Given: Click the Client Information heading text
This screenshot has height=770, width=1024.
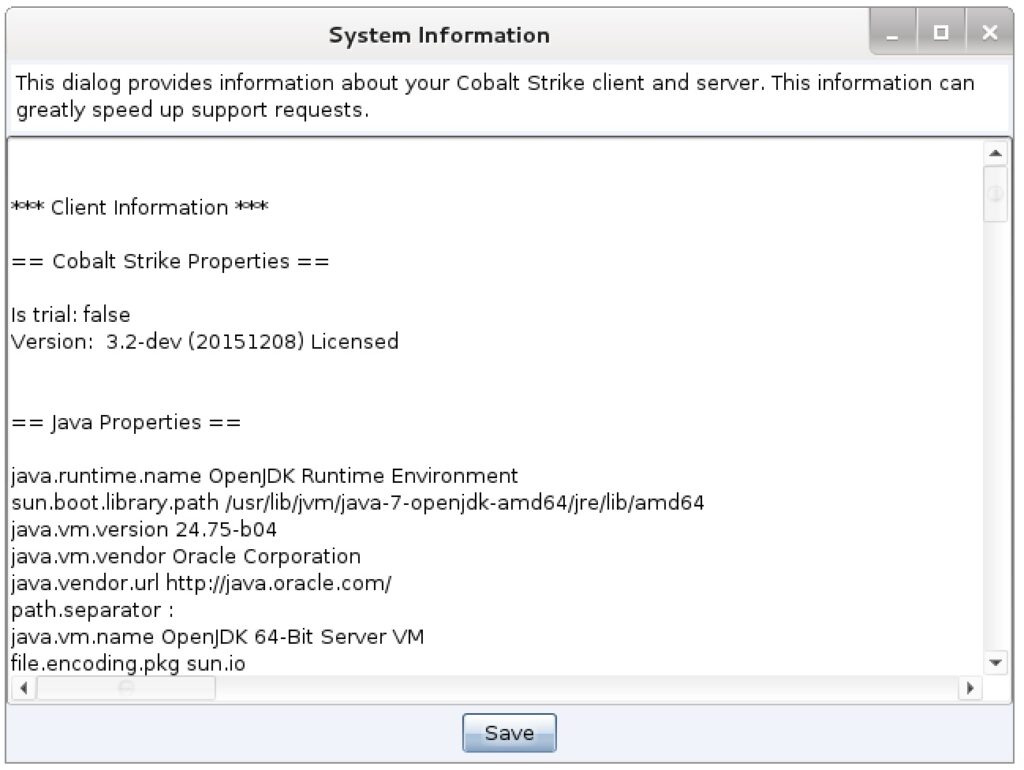Looking at the screenshot, I should pos(139,208).
